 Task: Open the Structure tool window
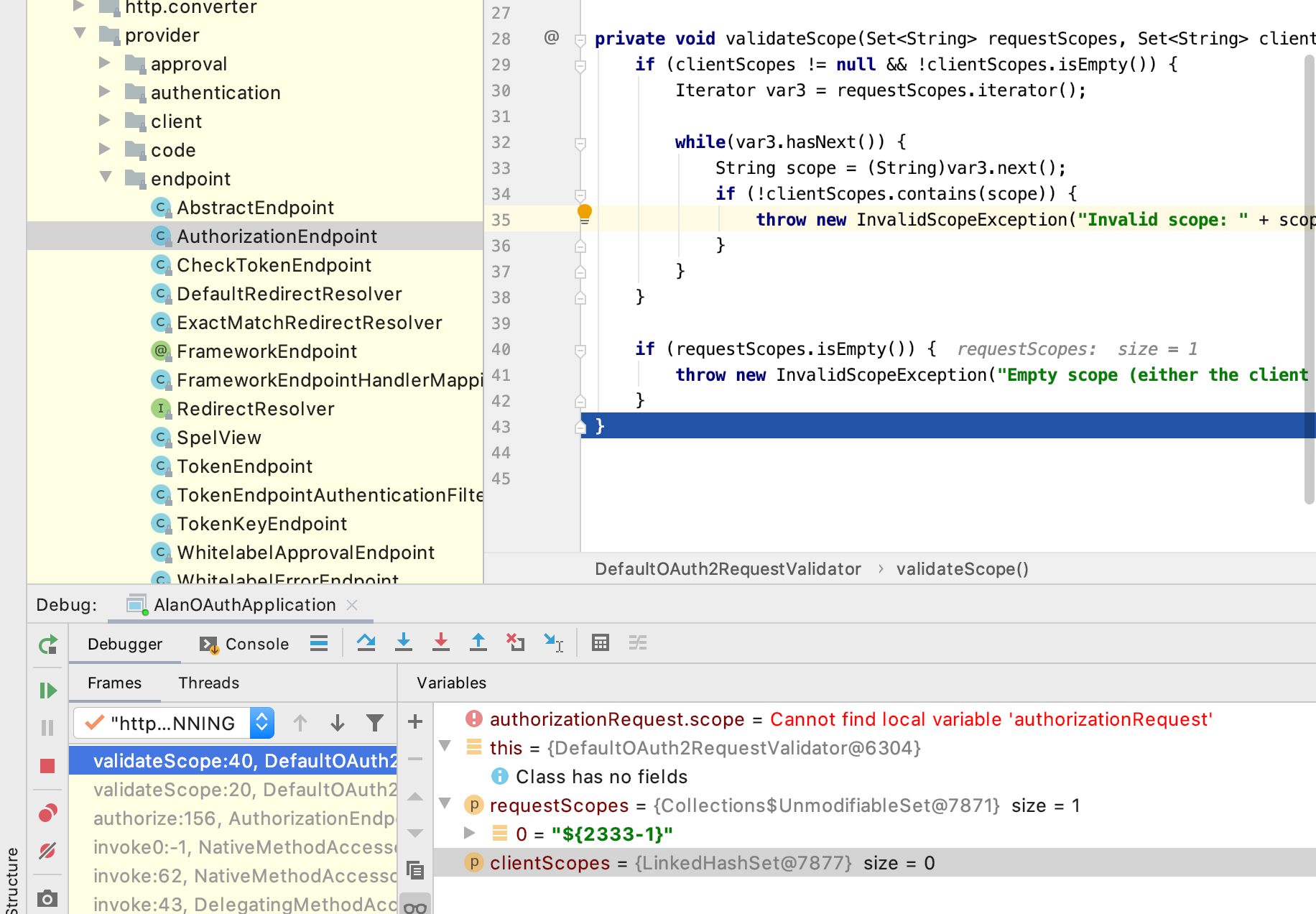click(12, 880)
